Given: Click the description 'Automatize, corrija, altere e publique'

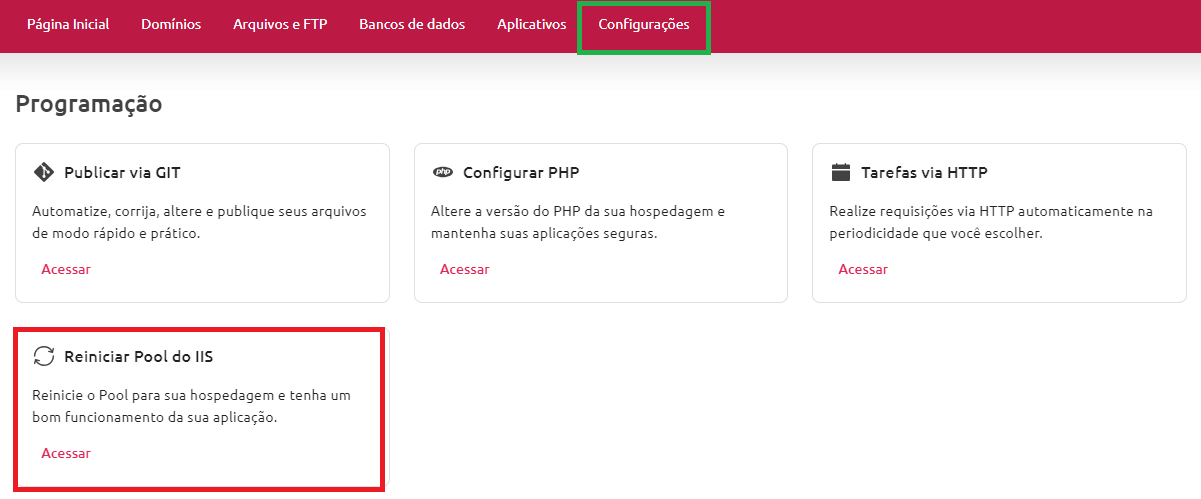Looking at the screenshot, I should (x=199, y=222).
